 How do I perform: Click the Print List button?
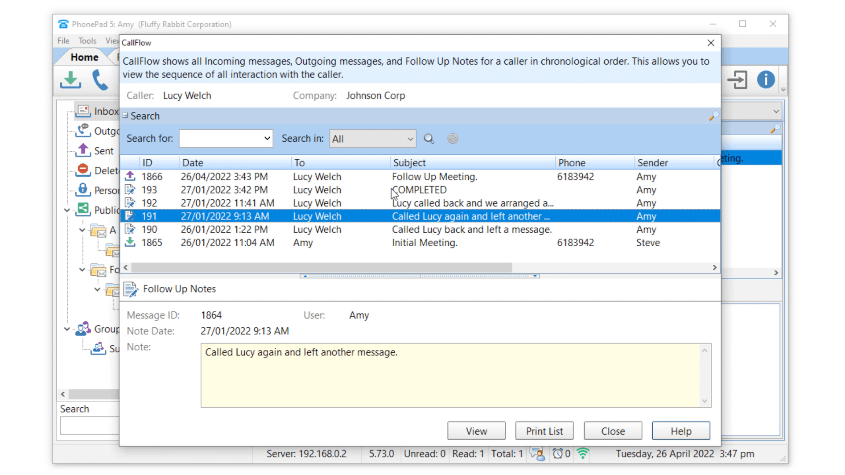point(544,431)
